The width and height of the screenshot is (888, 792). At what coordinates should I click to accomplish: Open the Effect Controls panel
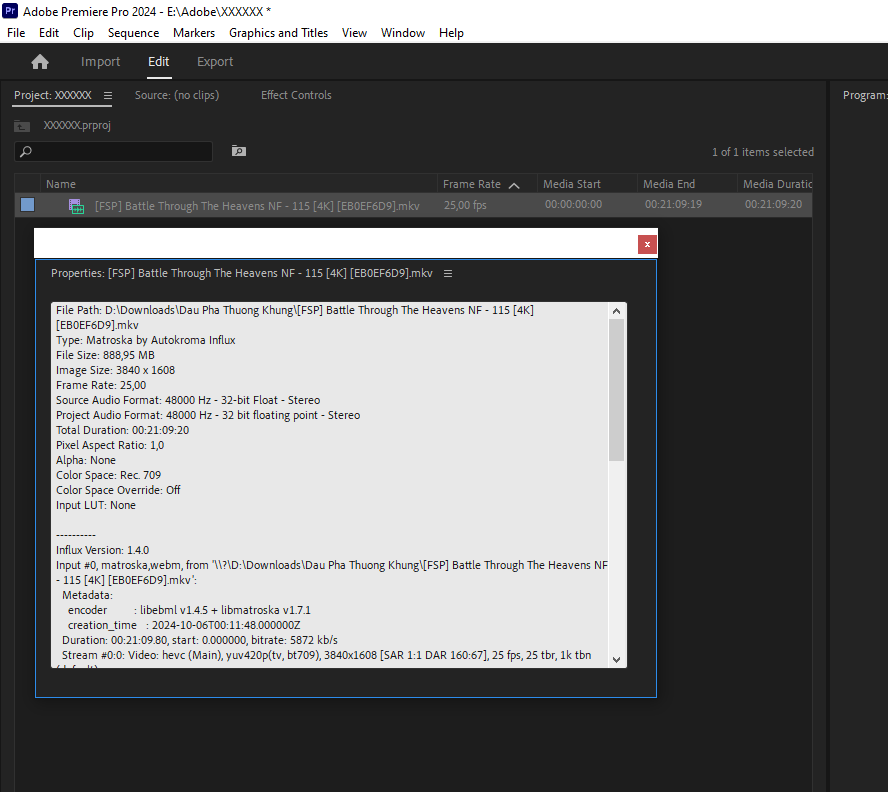[296, 95]
